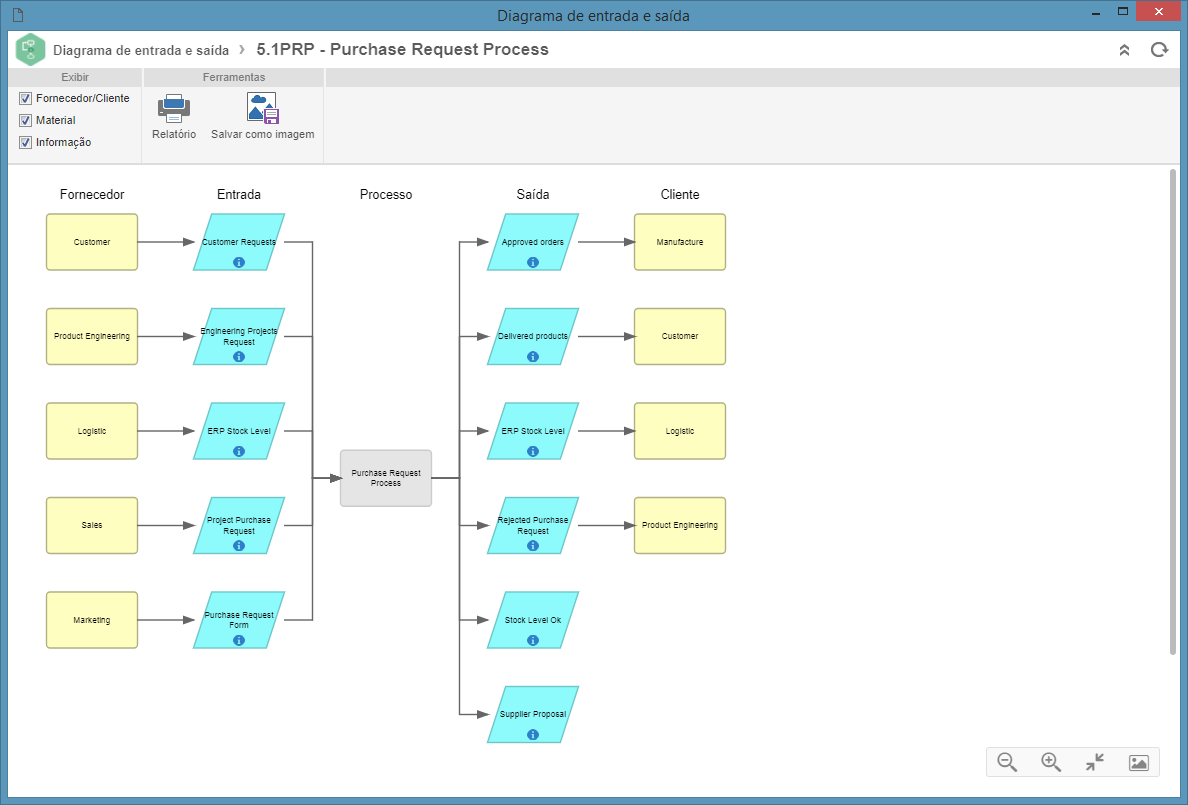The image size is (1188, 805).
Task: Maximize the Diagrama de entrada e saída window
Action: pos(1123,11)
